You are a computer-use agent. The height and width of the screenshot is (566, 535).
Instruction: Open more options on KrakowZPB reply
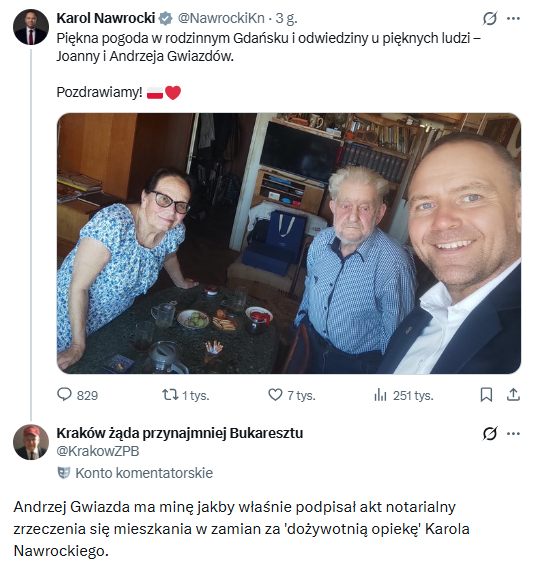point(513,433)
